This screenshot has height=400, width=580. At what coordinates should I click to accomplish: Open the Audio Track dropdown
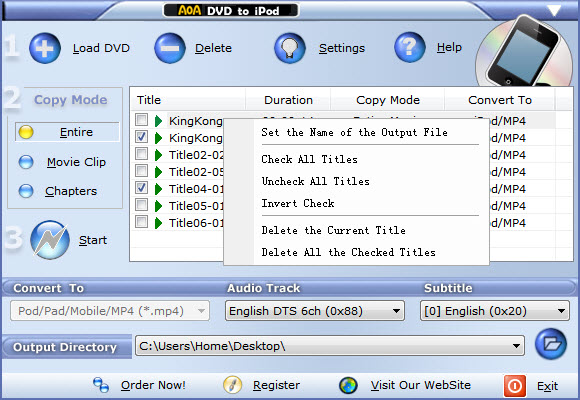pos(315,311)
